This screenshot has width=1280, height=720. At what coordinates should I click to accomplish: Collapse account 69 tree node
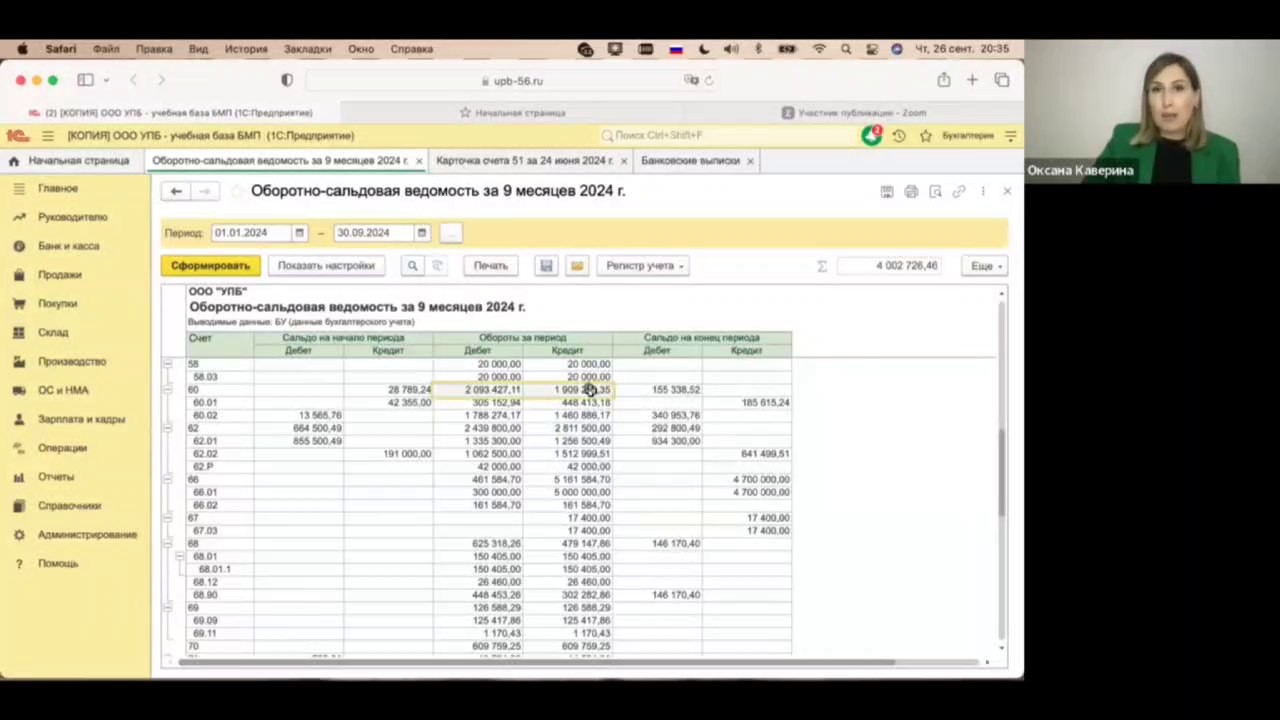[x=167, y=608]
